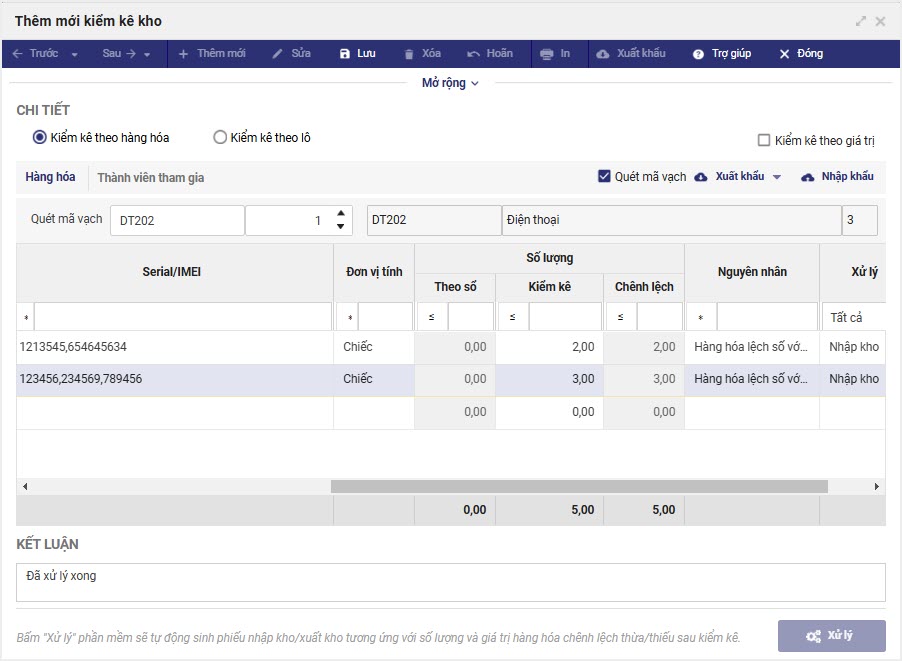Click the In printer icon
The width and height of the screenshot is (902, 661).
coord(546,54)
